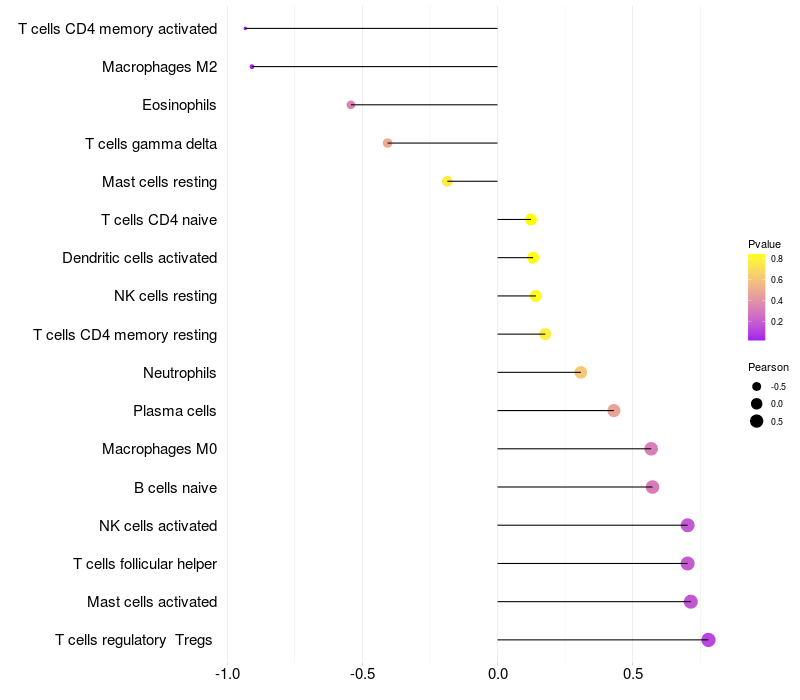Click the NK cells activated axis label

pyautogui.click(x=158, y=526)
